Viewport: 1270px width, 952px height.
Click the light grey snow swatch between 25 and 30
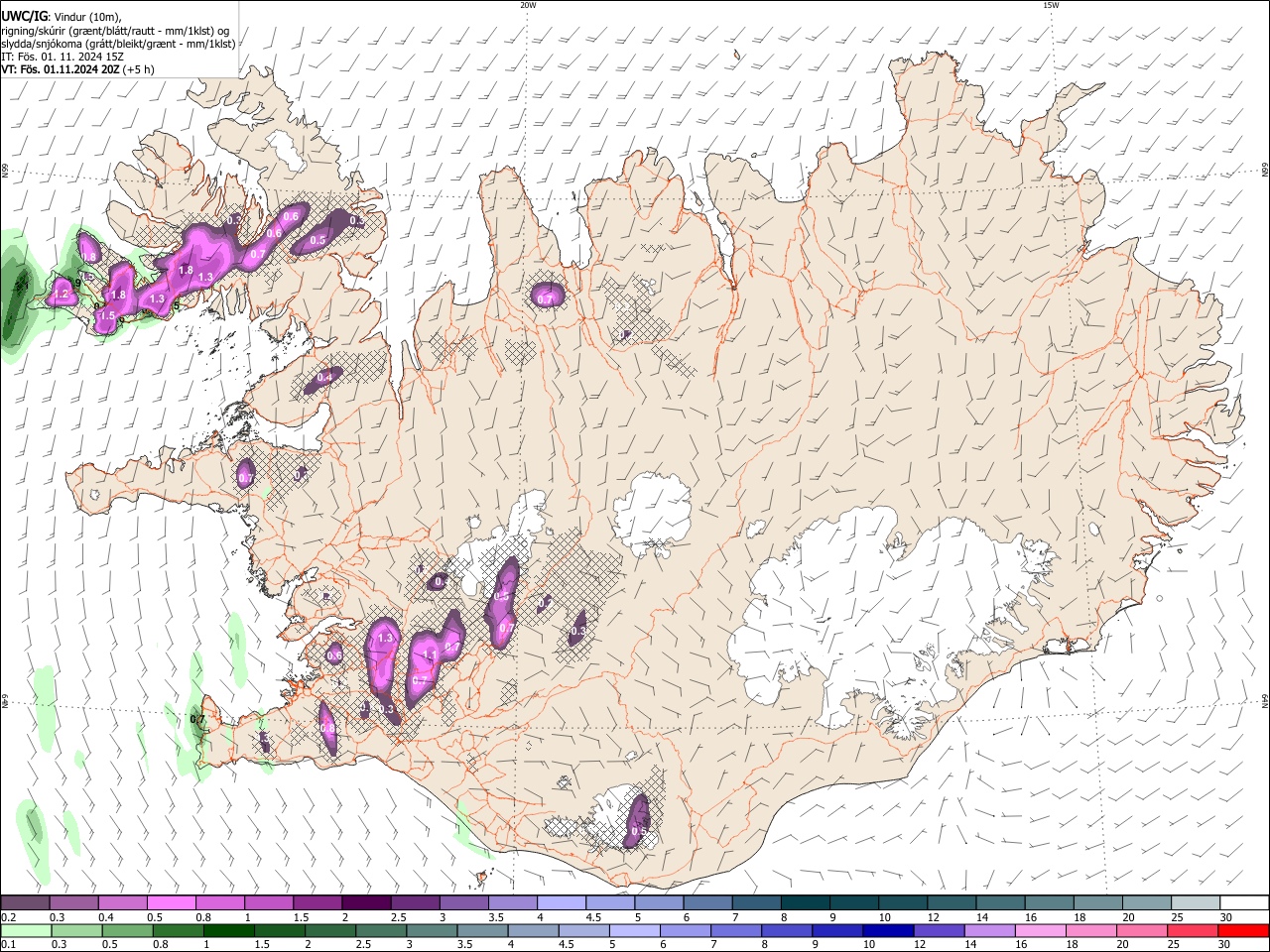coord(1197,902)
